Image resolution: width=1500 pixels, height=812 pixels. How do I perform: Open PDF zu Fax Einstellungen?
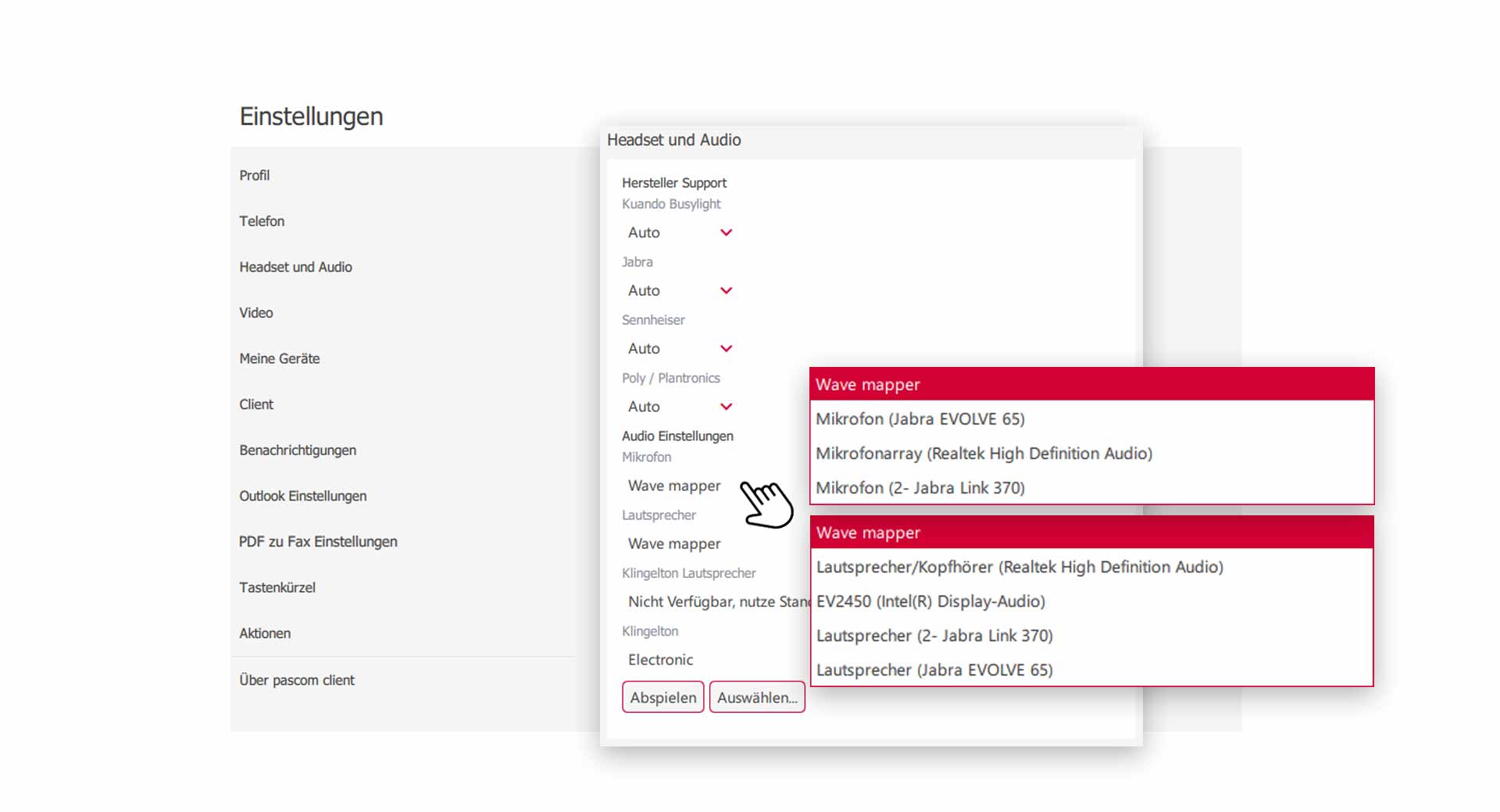(x=318, y=542)
